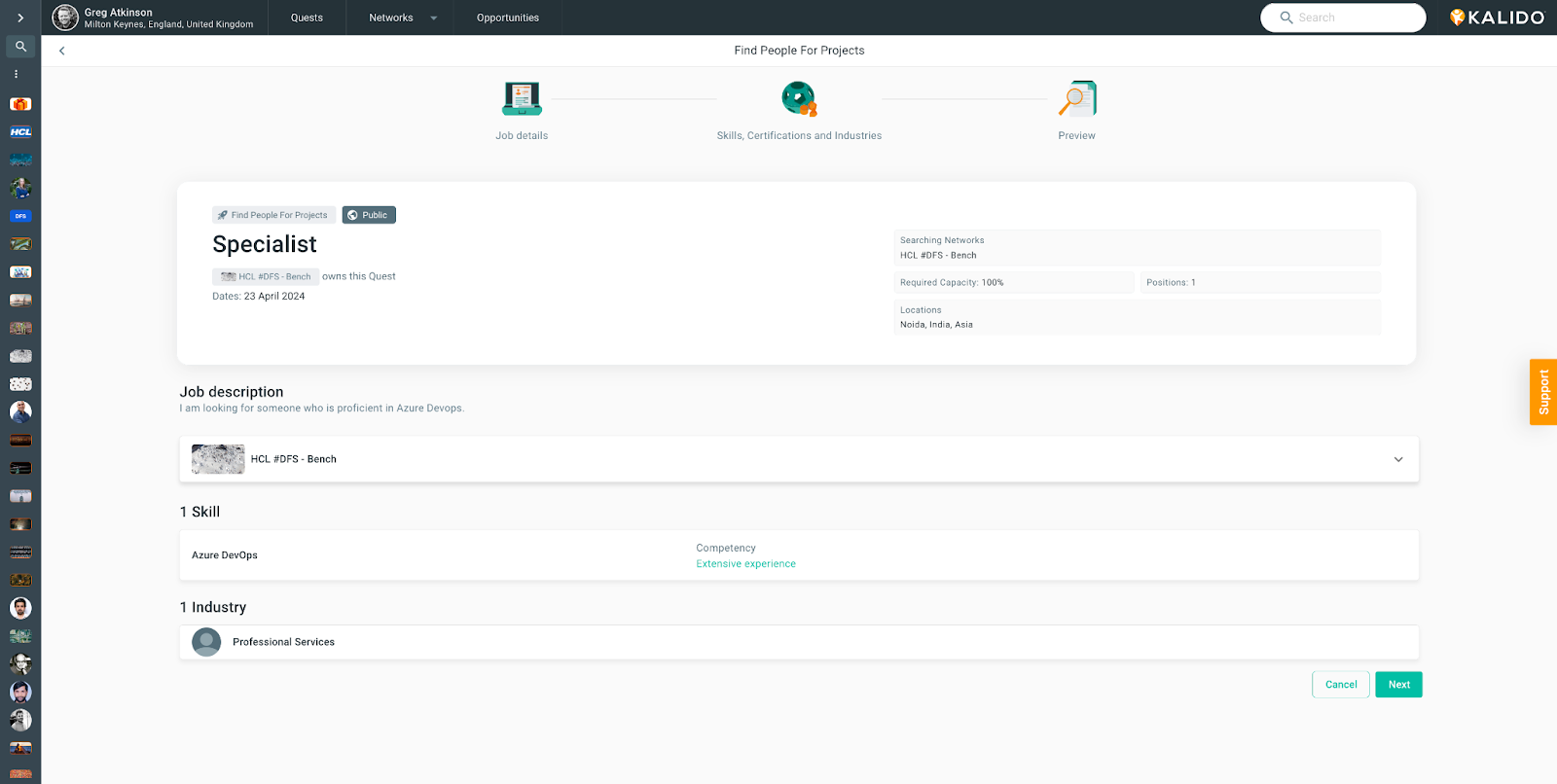
Task: Click the sidebar search magnifier icon
Action: 20,47
